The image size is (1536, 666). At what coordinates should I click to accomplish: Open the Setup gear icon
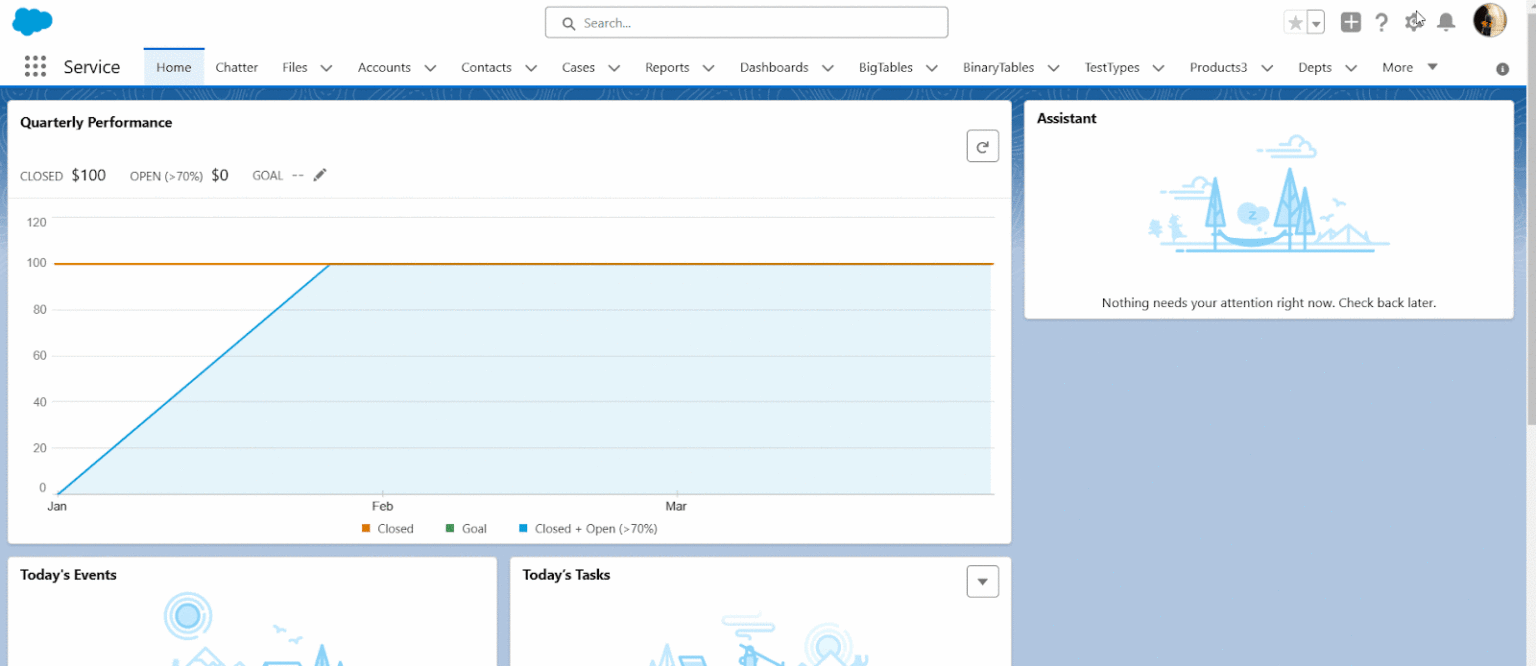pos(1413,22)
